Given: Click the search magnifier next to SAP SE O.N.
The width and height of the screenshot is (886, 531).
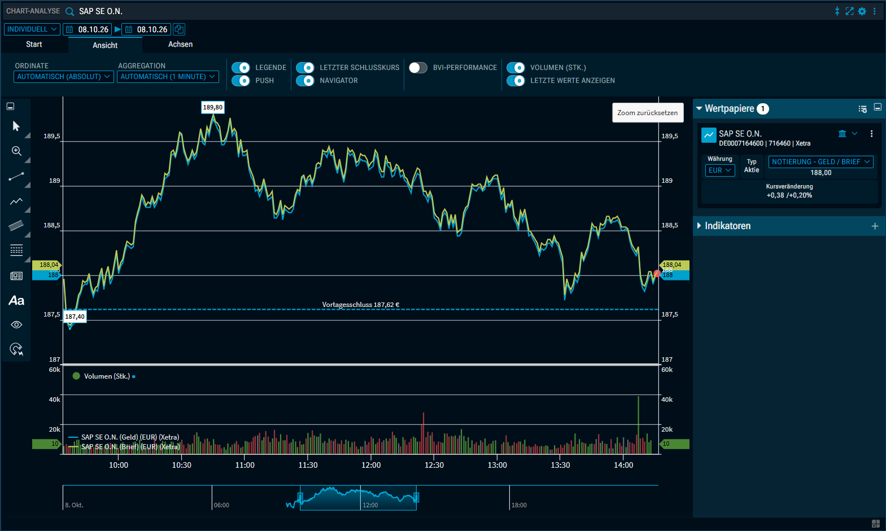Looking at the screenshot, I should [x=70, y=11].
